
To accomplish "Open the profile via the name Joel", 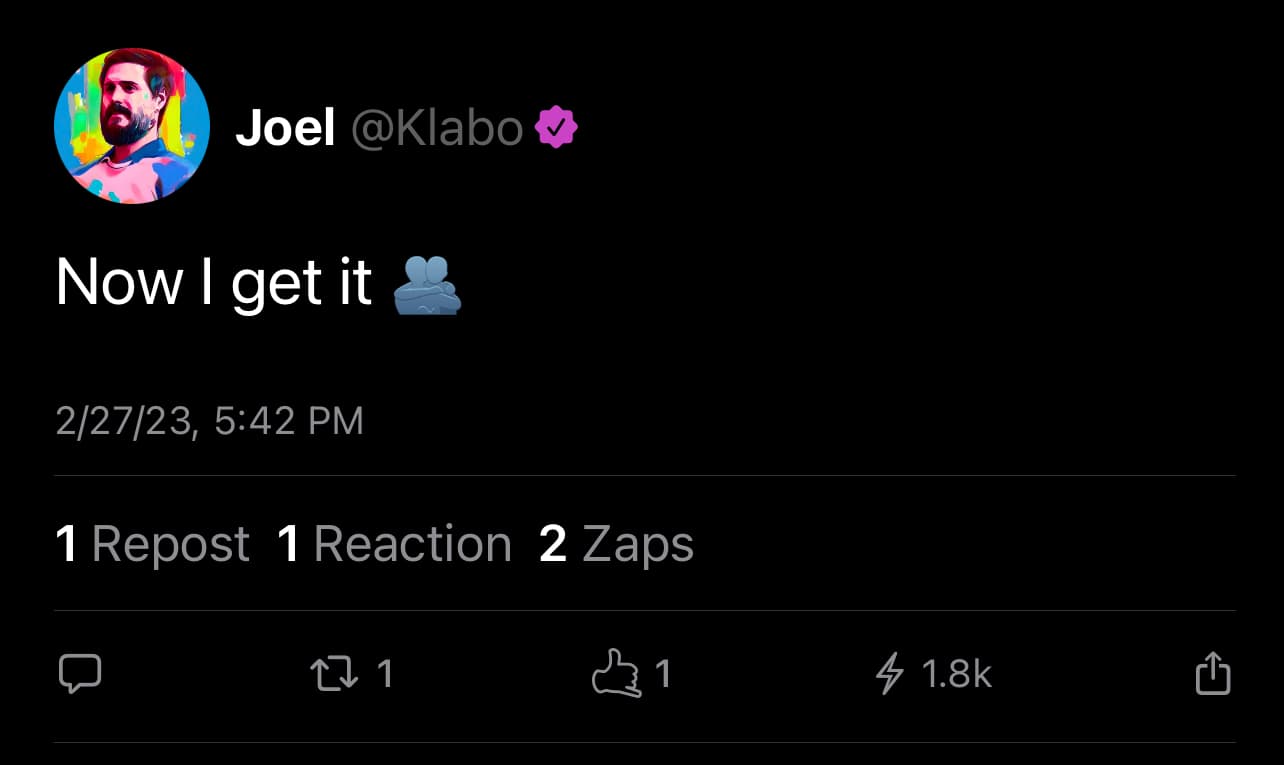I will (285, 129).
